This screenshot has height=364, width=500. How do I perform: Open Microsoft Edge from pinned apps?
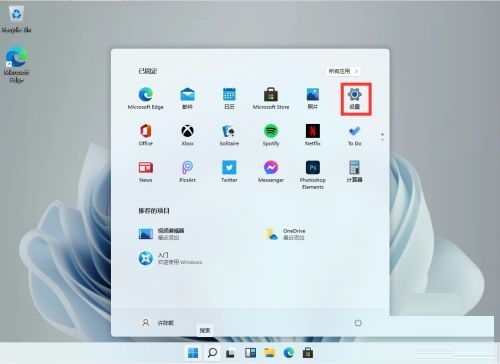[x=146, y=99]
